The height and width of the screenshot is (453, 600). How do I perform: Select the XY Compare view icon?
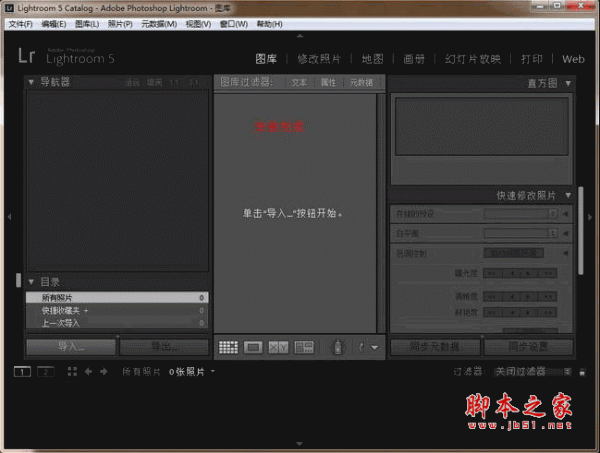278,347
